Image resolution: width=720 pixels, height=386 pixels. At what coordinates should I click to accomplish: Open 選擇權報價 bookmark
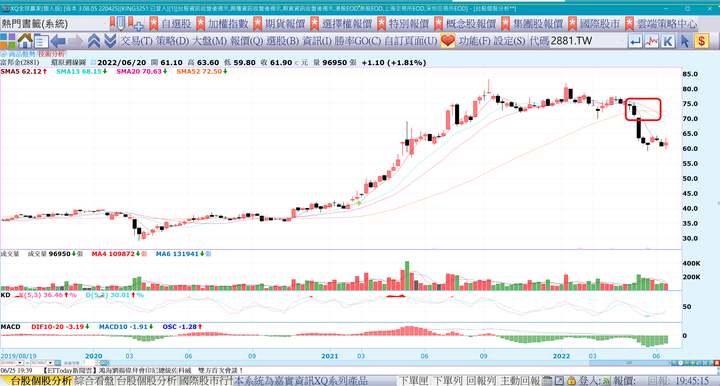342,23
